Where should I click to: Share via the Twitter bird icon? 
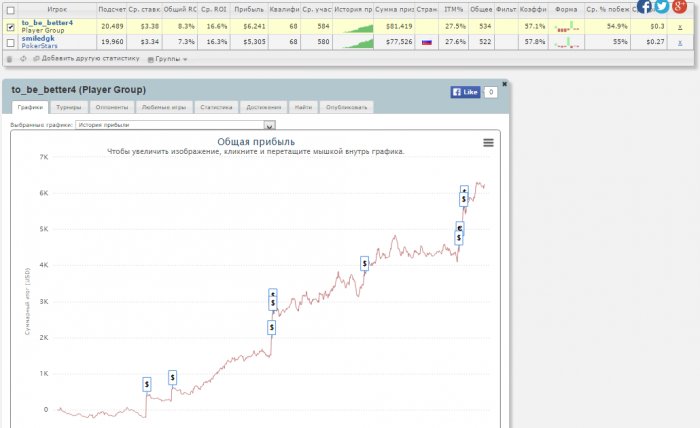point(662,6)
